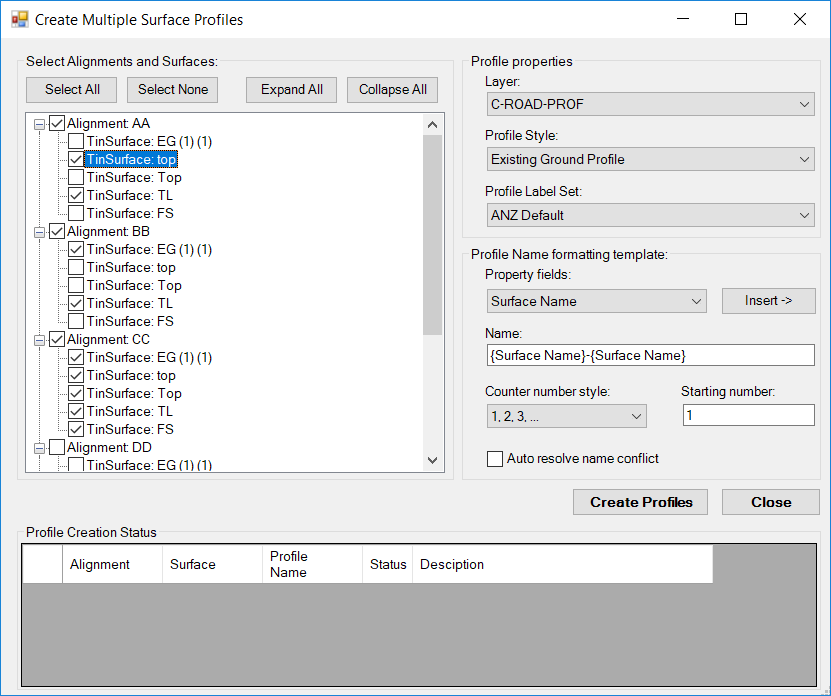Uncheck the Alignment: AA checkbox

click(57, 124)
